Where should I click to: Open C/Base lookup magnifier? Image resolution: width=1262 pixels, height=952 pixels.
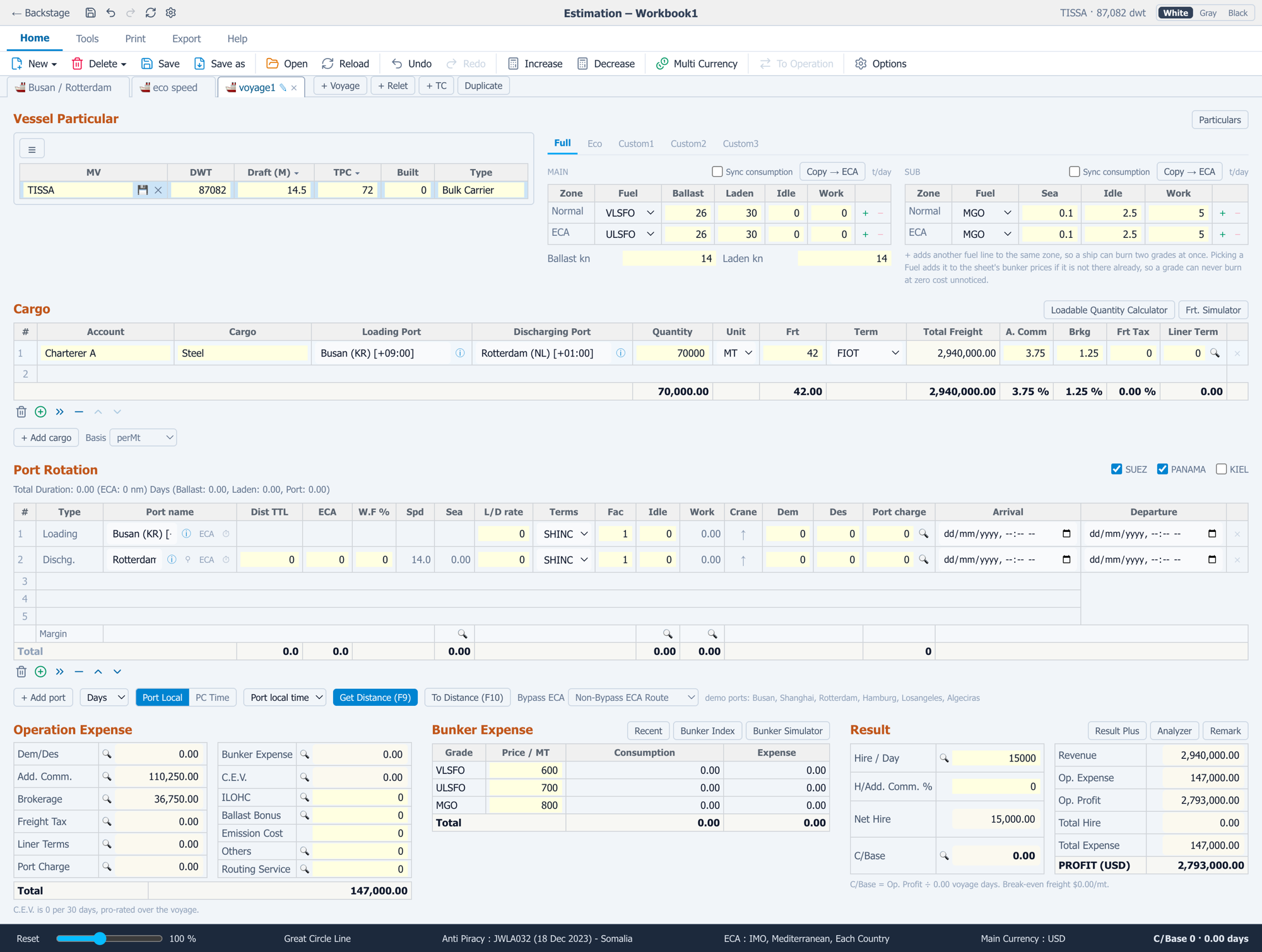point(944,856)
